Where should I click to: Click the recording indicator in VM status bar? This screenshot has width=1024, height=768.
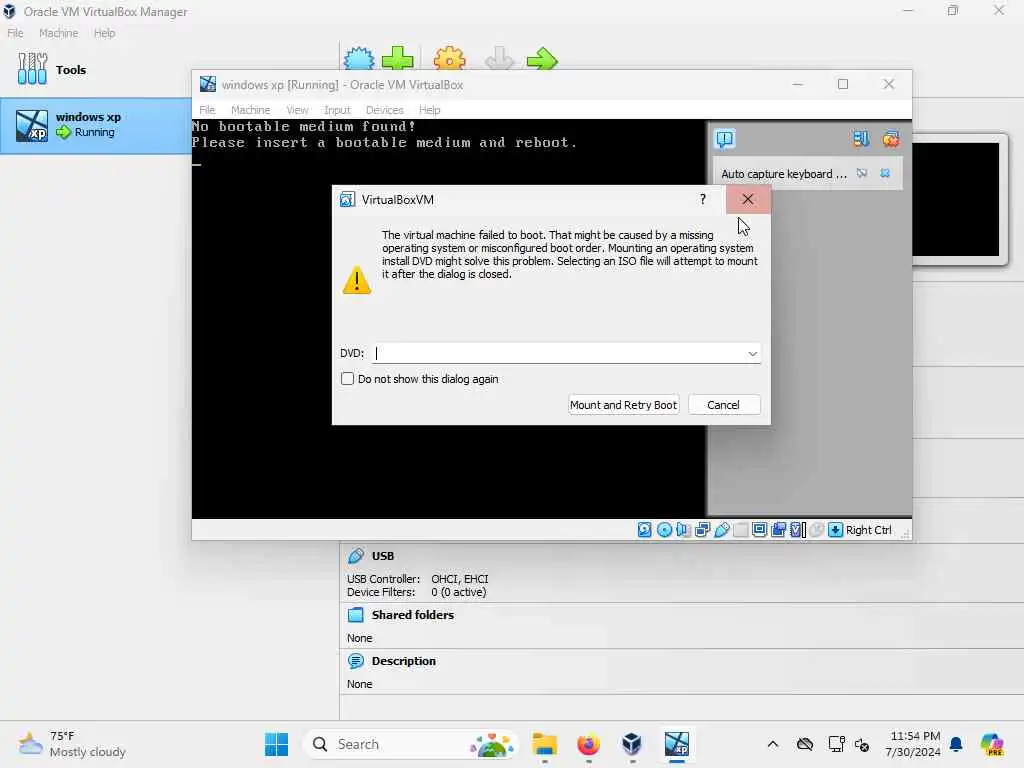(x=778, y=530)
